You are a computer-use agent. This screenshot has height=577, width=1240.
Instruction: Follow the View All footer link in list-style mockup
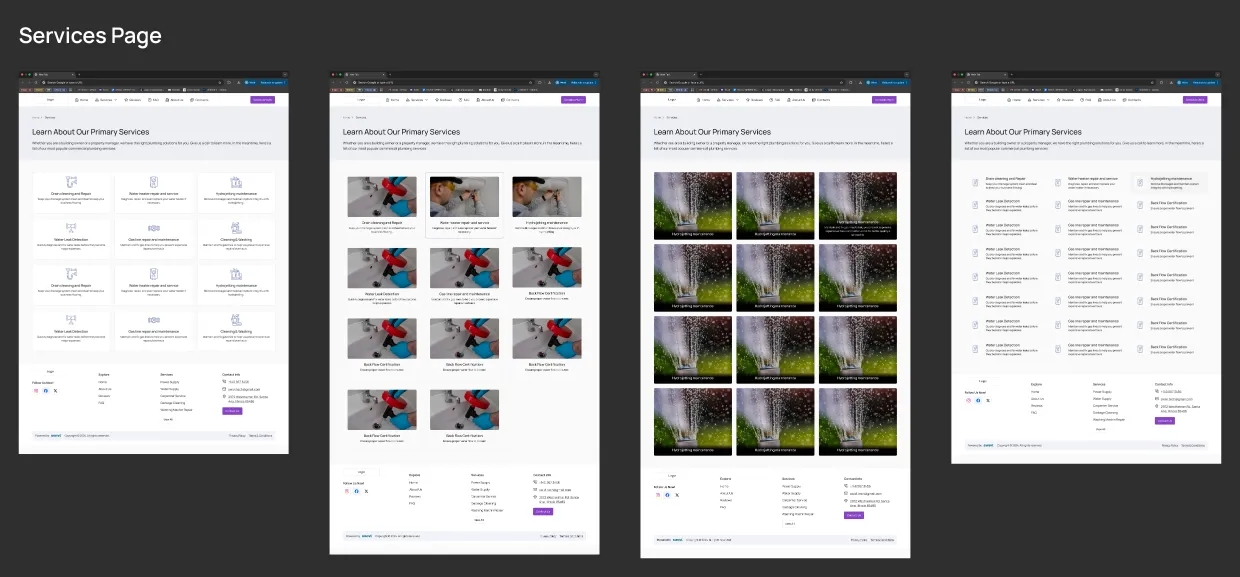pyautogui.click(x=1101, y=429)
